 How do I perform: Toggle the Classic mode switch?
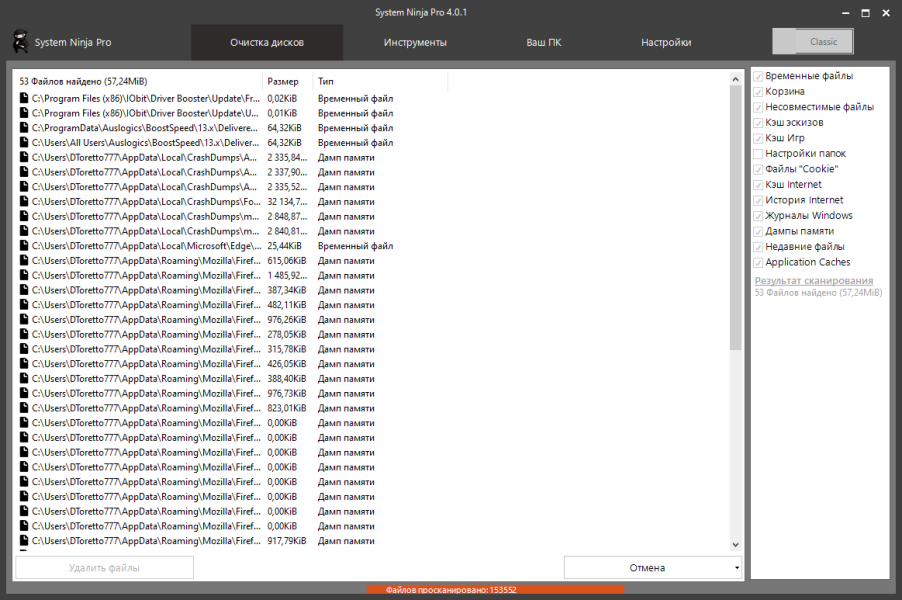[813, 41]
